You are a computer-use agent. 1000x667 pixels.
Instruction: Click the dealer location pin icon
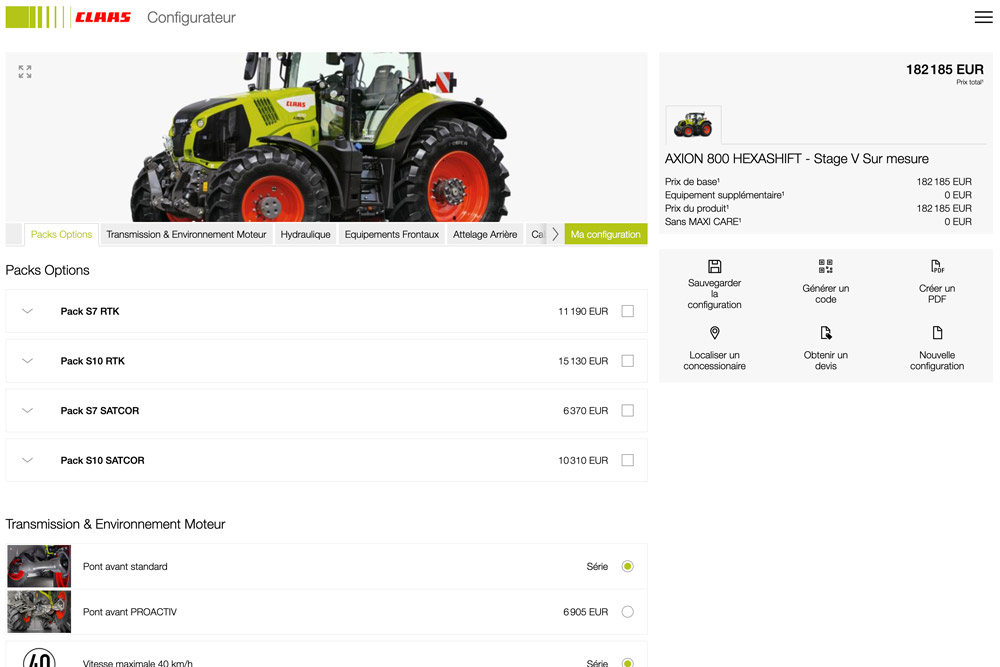[x=714, y=333]
